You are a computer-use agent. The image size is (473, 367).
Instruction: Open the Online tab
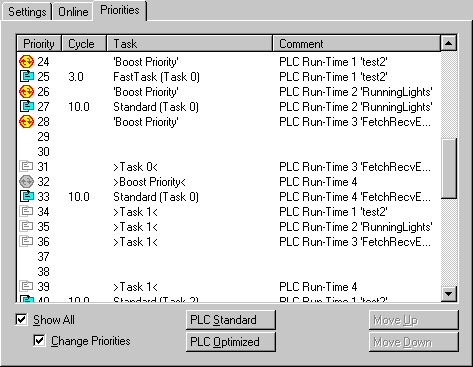coord(73,12)
